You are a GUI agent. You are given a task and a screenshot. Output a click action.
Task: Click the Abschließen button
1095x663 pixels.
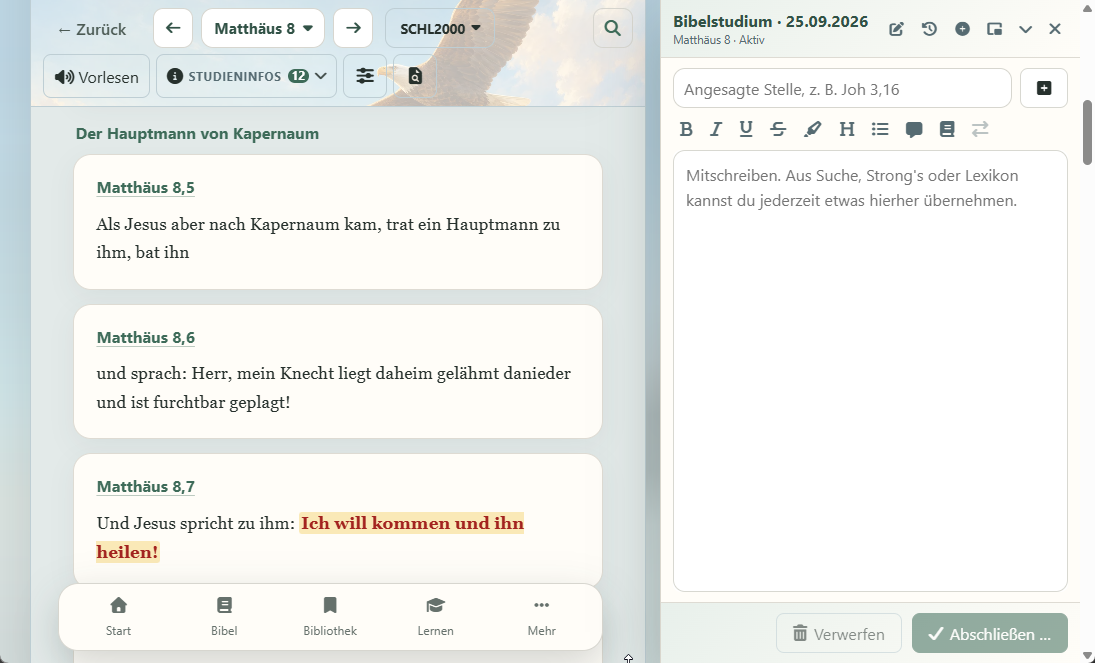(x=990, y=634)
